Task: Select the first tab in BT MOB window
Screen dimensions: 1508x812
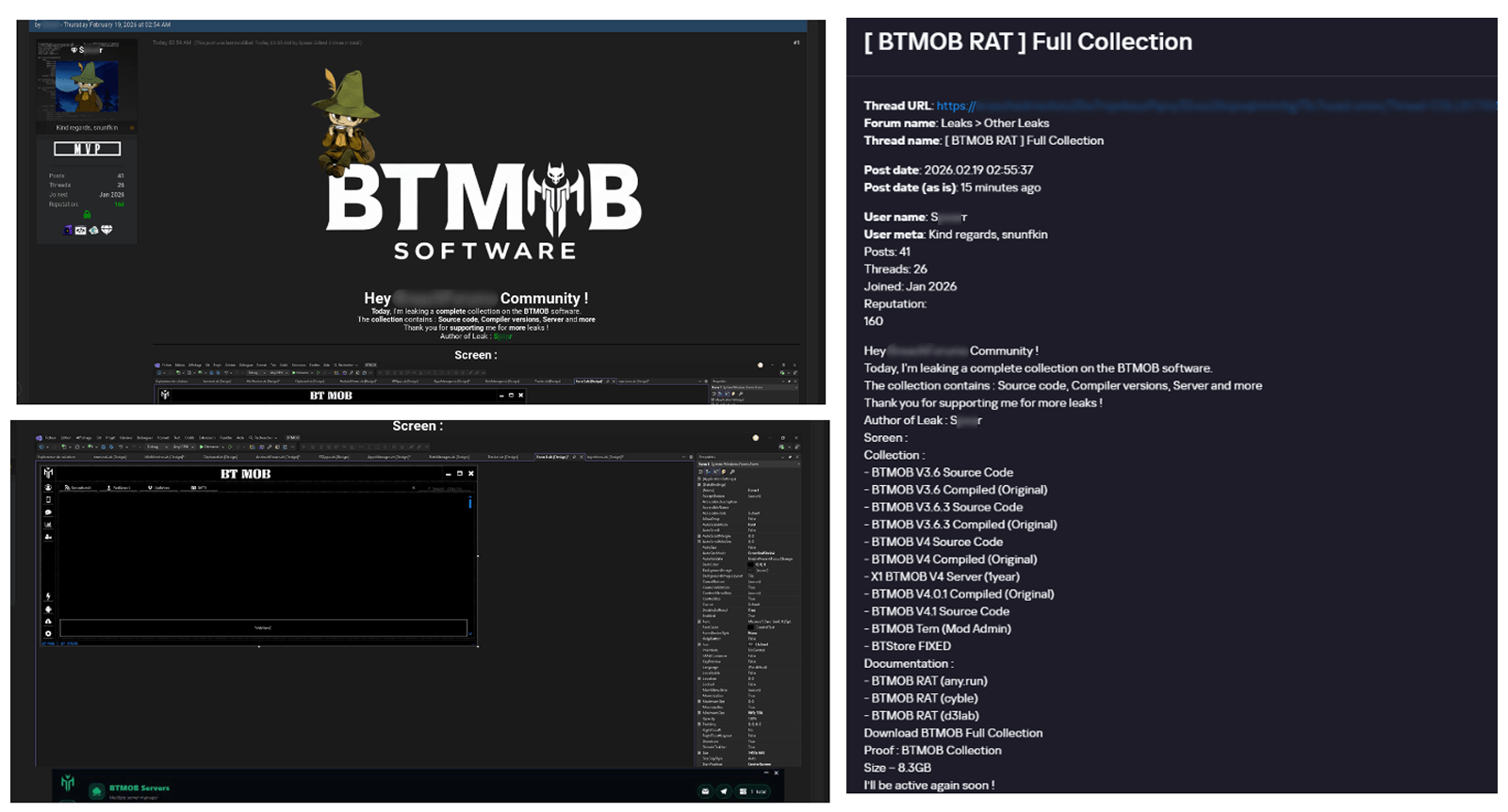Action: coord(79,487)
